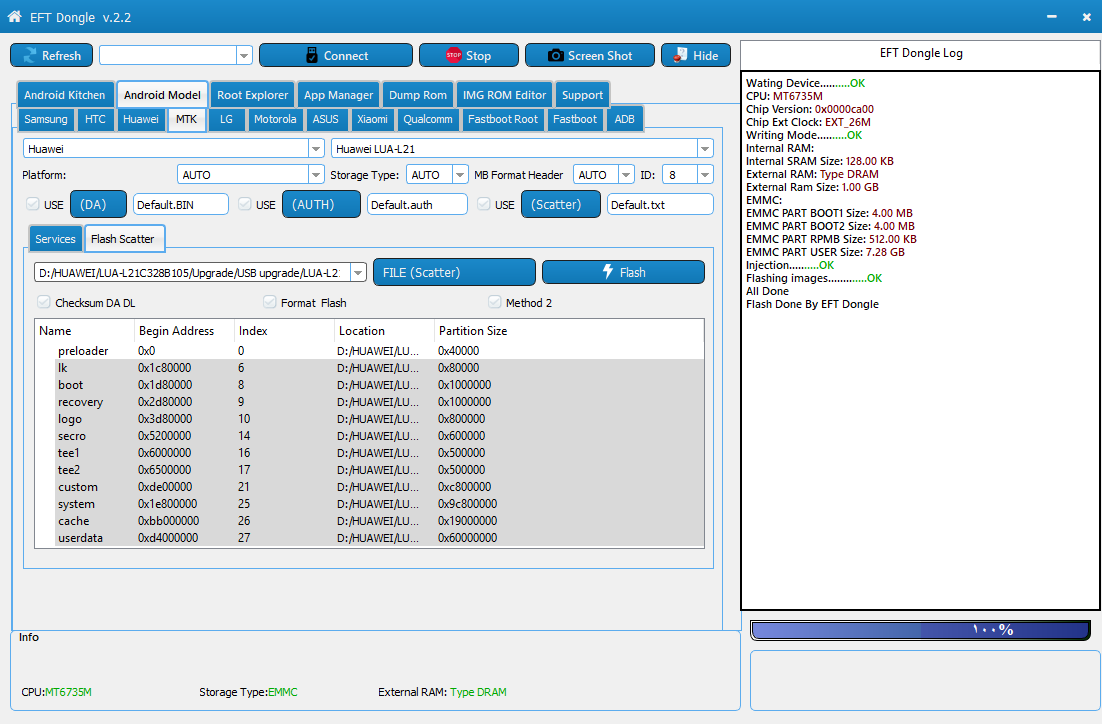Screen dimensions: 1102x724
Task: Select the recovery partition row
Action: point(369,402)
